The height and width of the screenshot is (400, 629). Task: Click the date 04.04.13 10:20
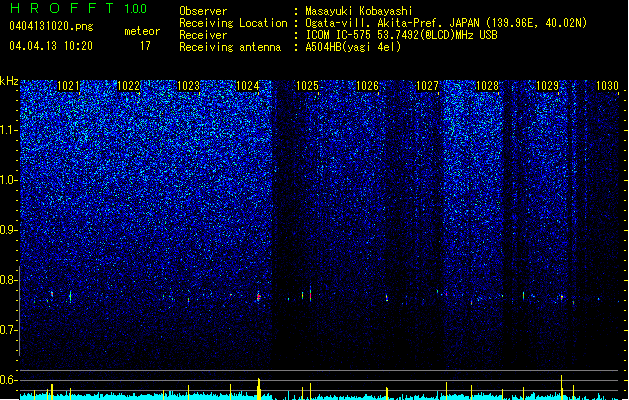pyautogui.click(x=51, y=46)
